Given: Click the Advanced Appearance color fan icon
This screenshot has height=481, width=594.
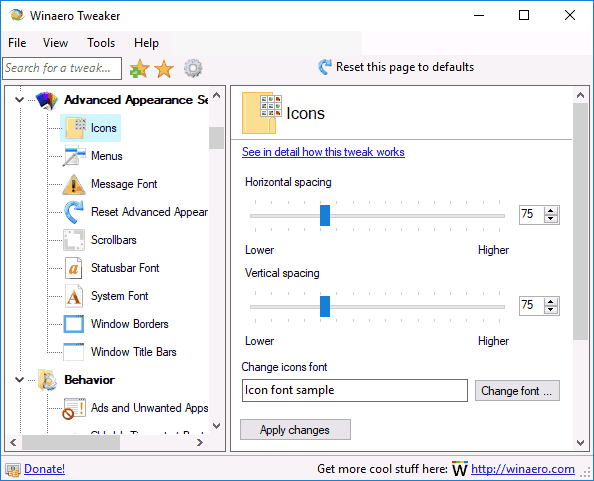Looking at the screenshot, I should point(47,100).
